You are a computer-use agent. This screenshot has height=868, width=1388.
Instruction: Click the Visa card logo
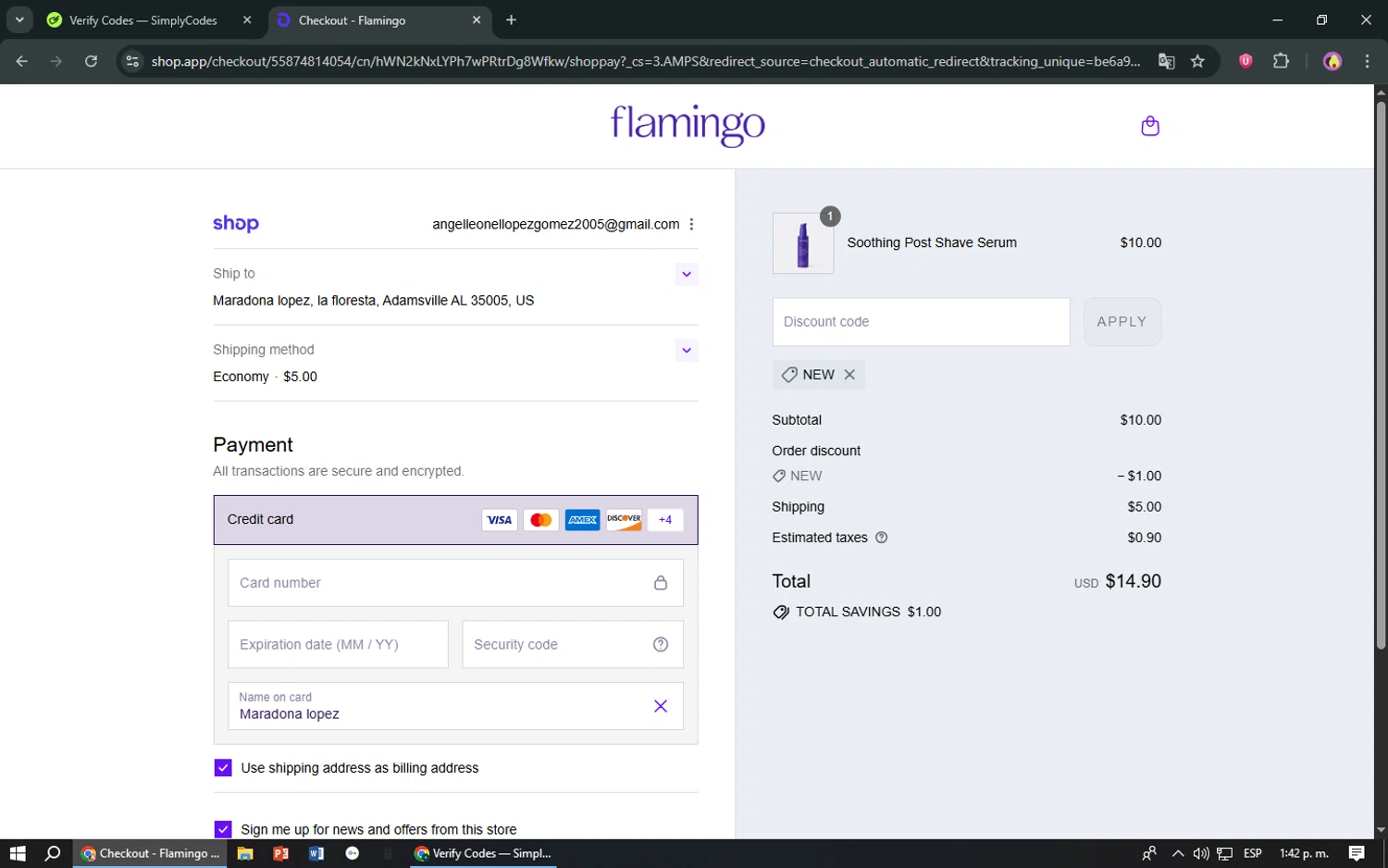click(500, 520)
